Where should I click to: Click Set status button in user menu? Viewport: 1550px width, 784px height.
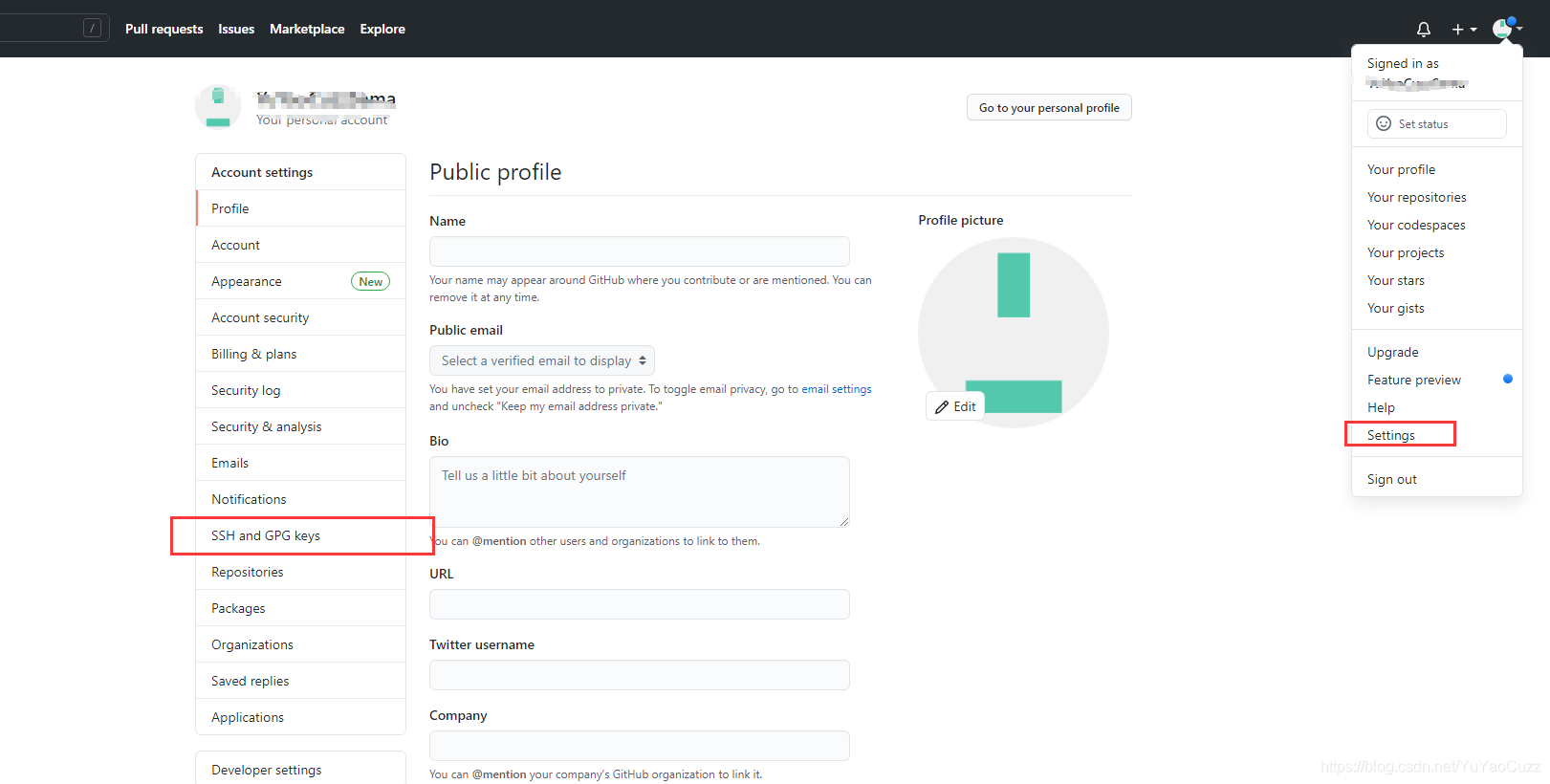click(1437, 123)
